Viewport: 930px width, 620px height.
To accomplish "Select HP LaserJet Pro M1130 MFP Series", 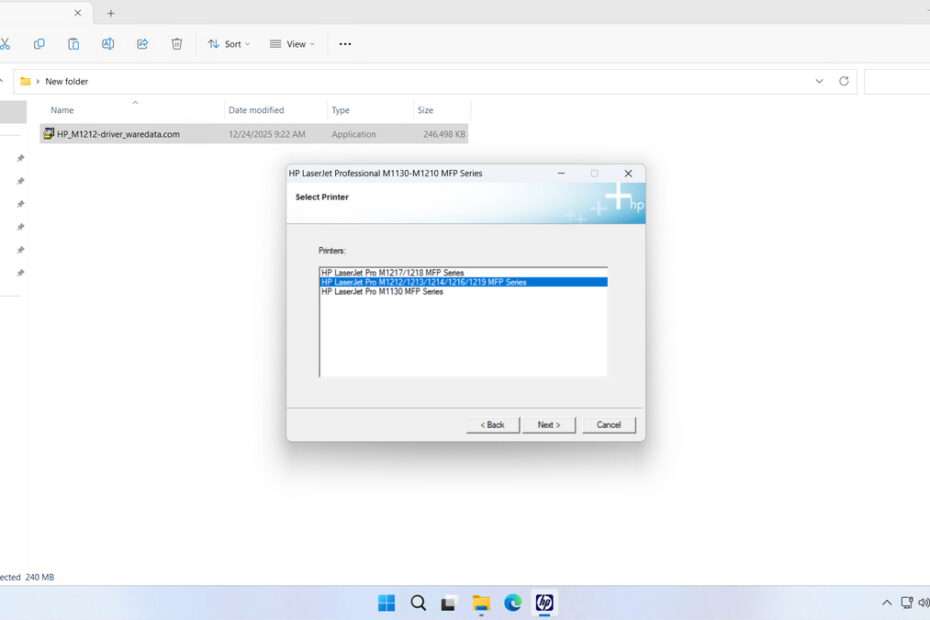I will click(x=382, y=292).
